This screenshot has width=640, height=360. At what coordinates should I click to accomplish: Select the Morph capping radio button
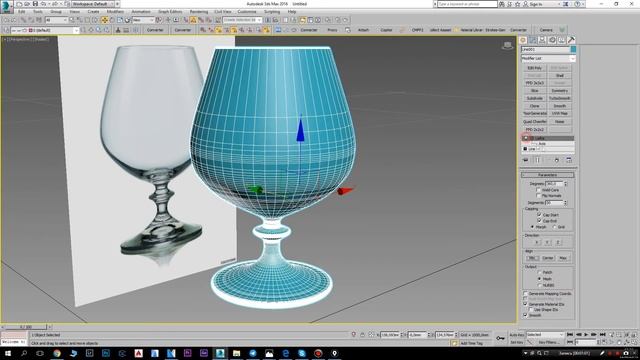pos(532,227)
